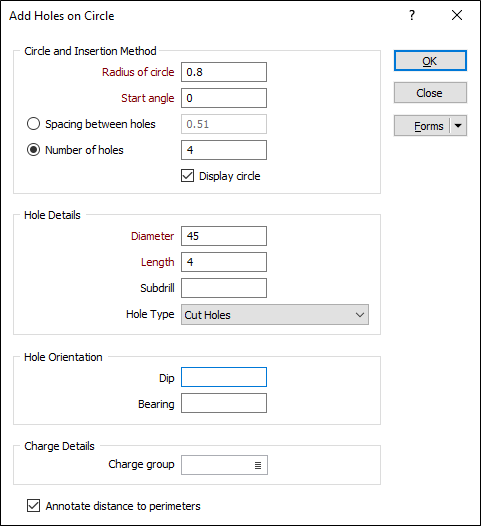
Task: Confirm with the OK button
Action: [430, 61]
